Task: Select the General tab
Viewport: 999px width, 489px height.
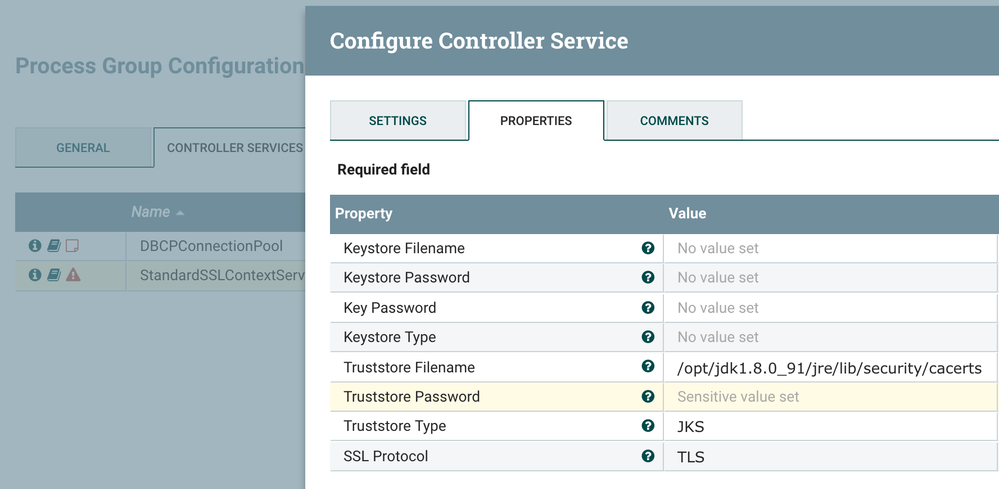Action: pyautogui.click(x=83, y=148)
